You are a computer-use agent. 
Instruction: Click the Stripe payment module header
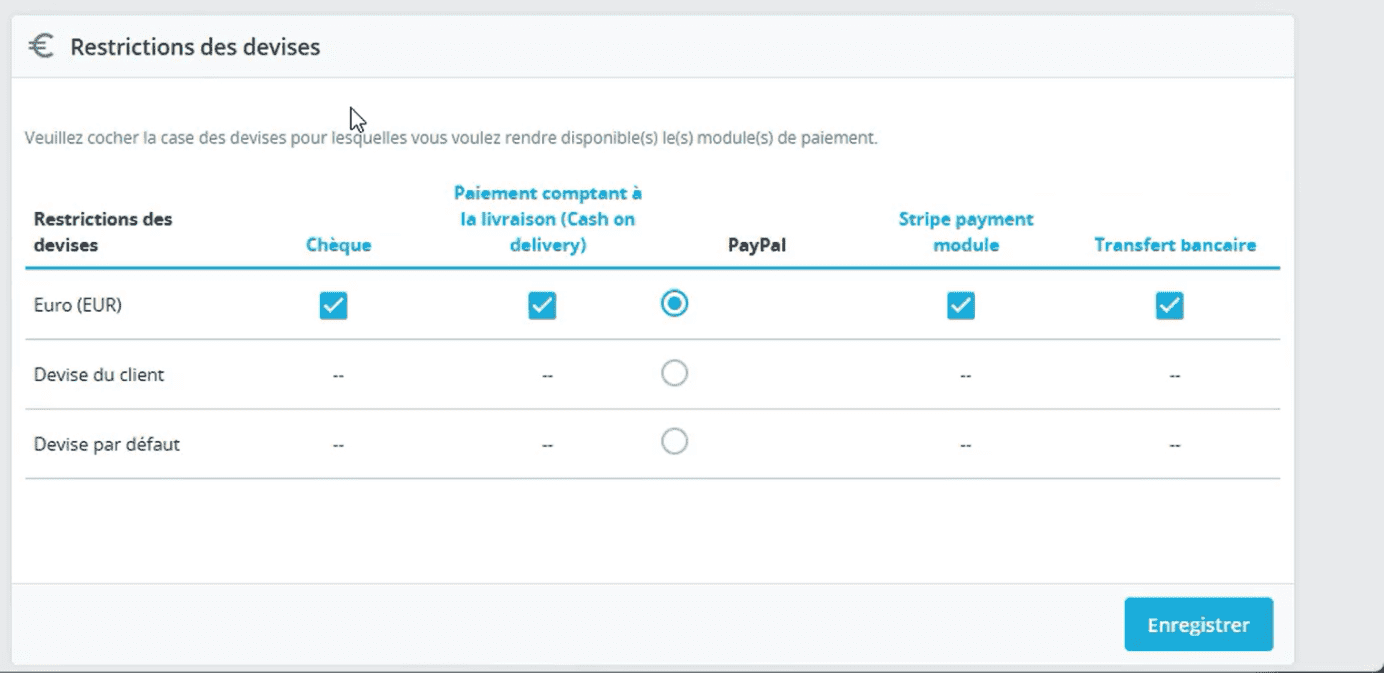point(966,232)
